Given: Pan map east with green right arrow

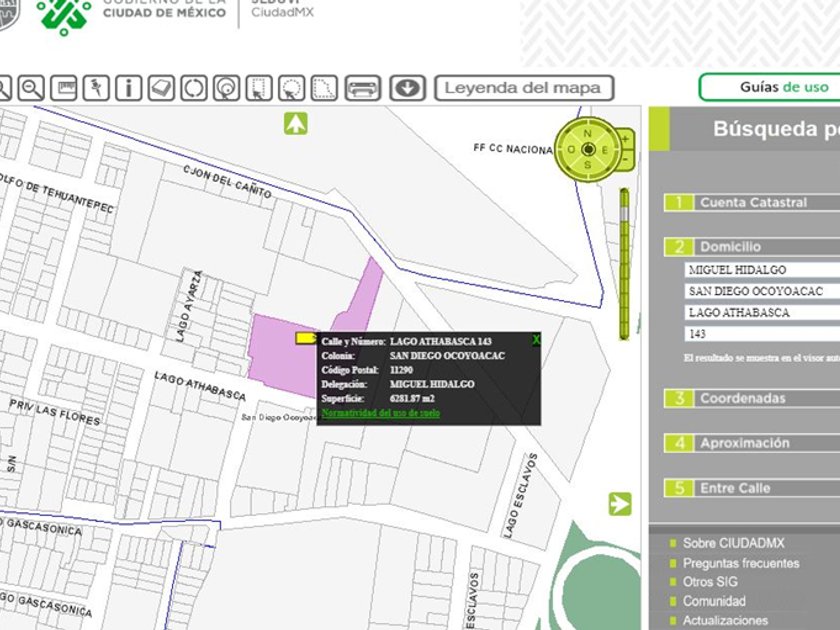Looking at the screenshot, I should (620, 504).
